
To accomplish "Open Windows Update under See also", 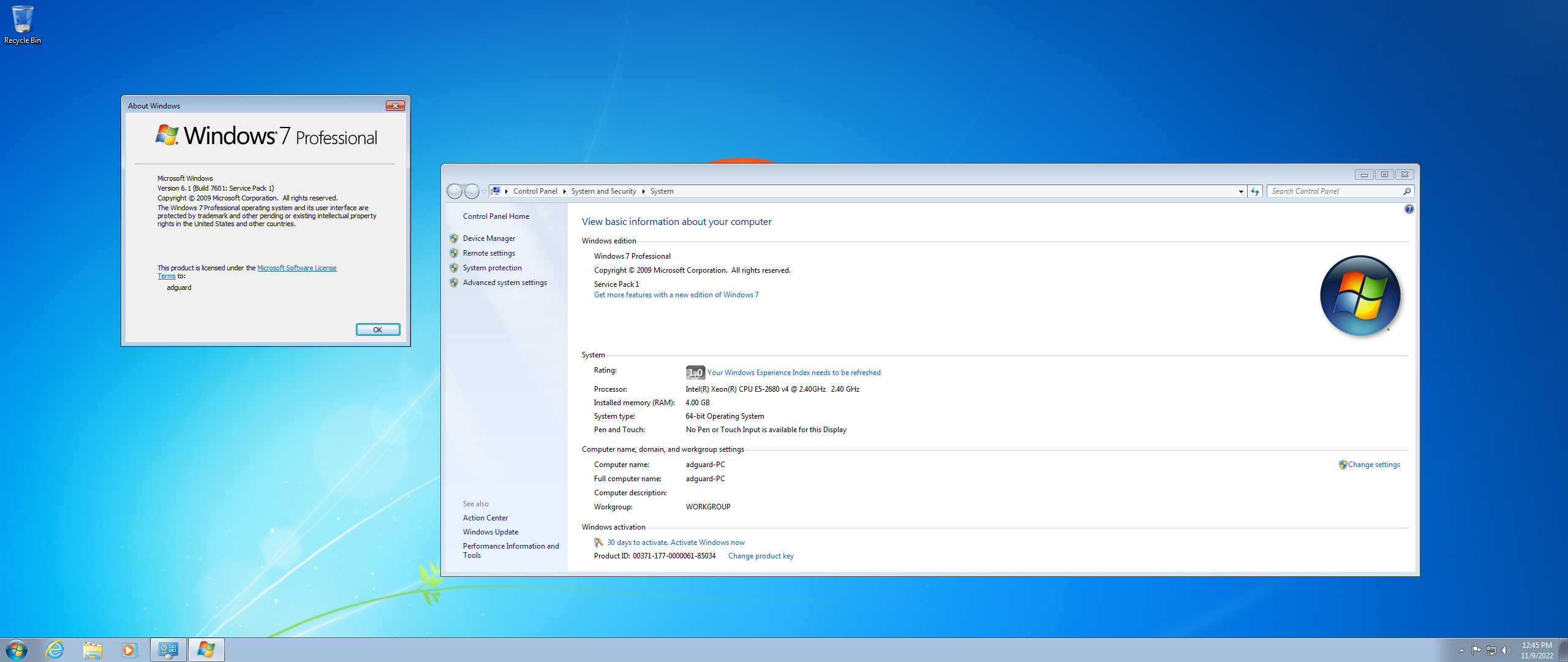I will [x=491, y=532].
